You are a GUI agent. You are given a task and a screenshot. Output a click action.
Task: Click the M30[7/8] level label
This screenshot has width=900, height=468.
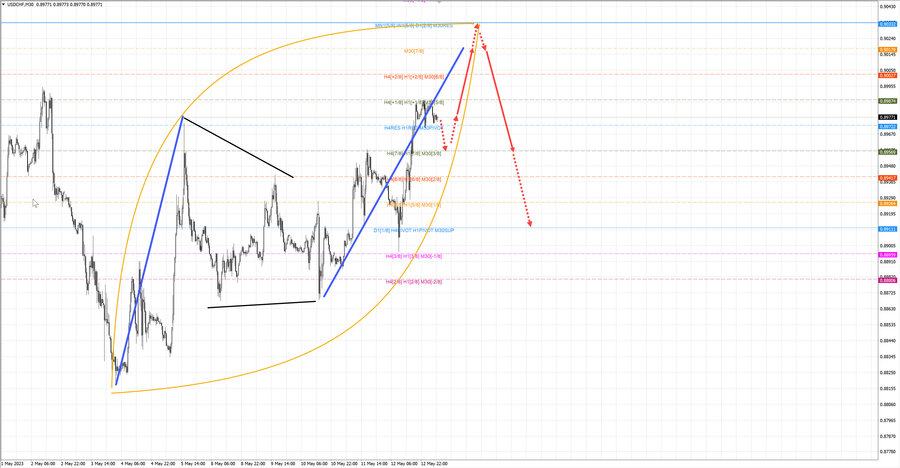(x=414, y=51)
